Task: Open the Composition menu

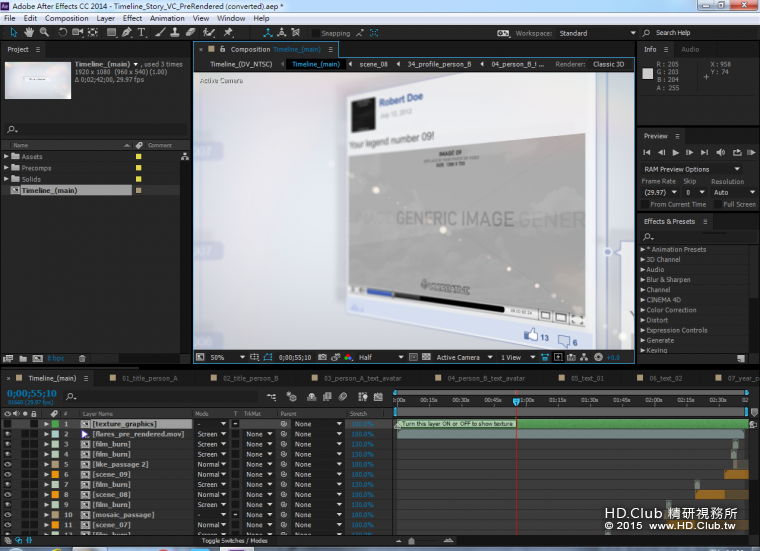Action: [x=66, y=18]
